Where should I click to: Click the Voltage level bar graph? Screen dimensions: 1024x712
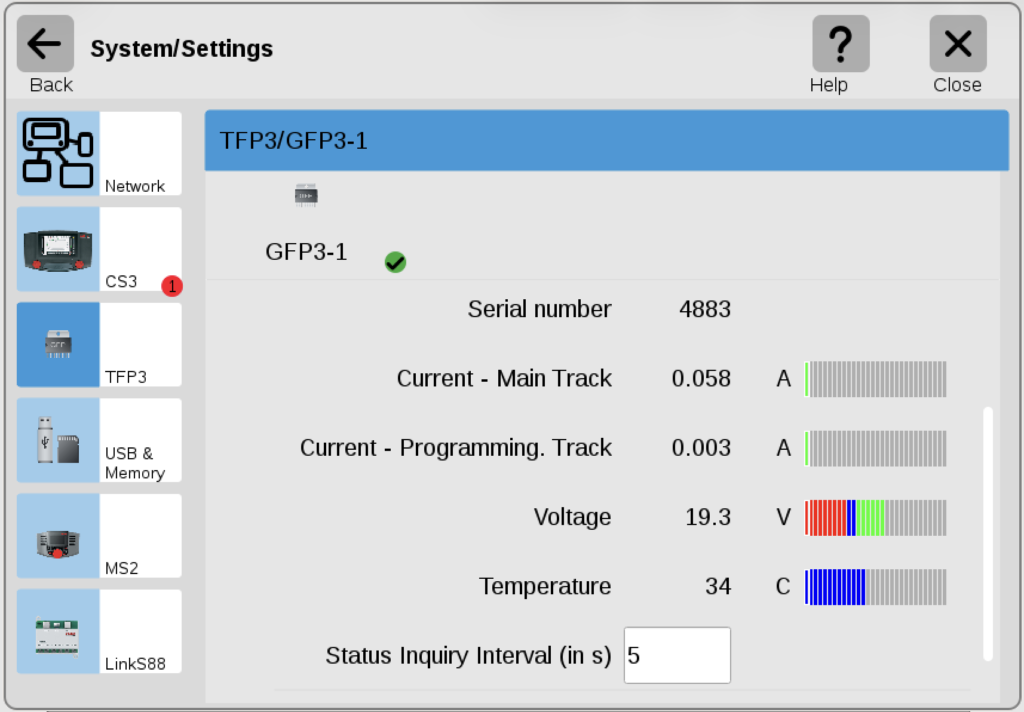point(875,518)
